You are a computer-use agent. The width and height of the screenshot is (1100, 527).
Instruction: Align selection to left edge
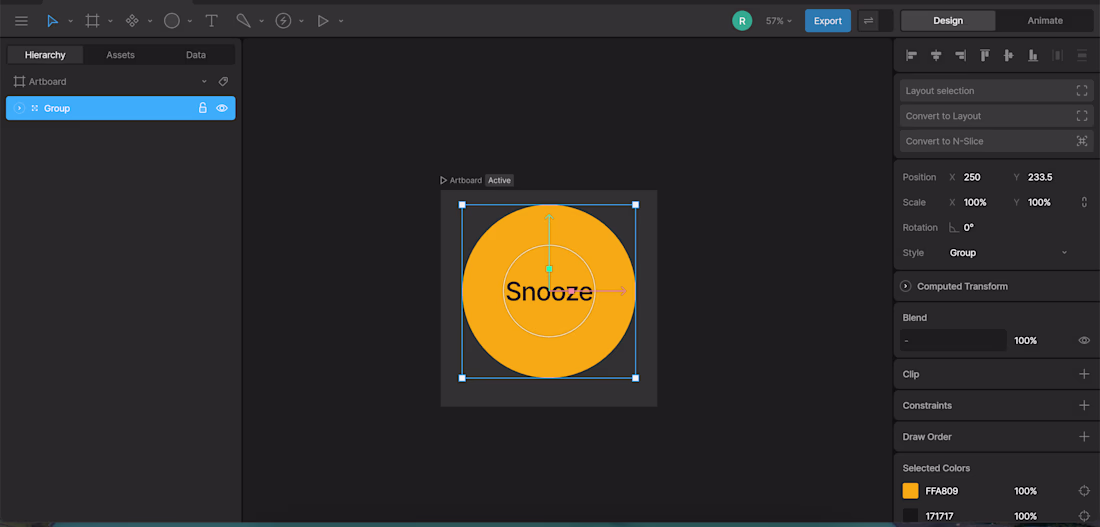click(x=912, y=55)
